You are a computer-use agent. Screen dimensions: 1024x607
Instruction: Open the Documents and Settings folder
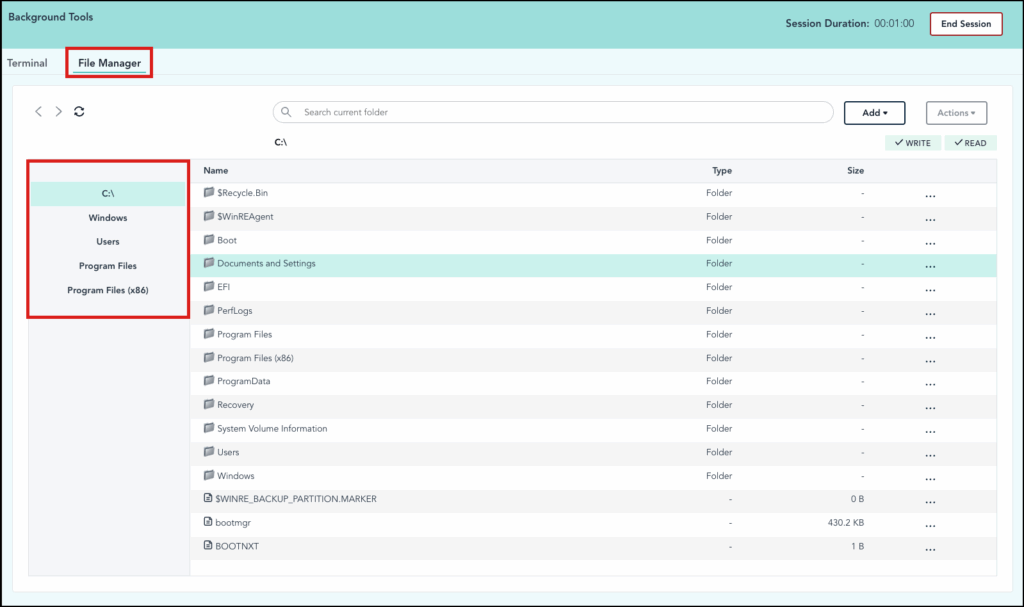266,264
